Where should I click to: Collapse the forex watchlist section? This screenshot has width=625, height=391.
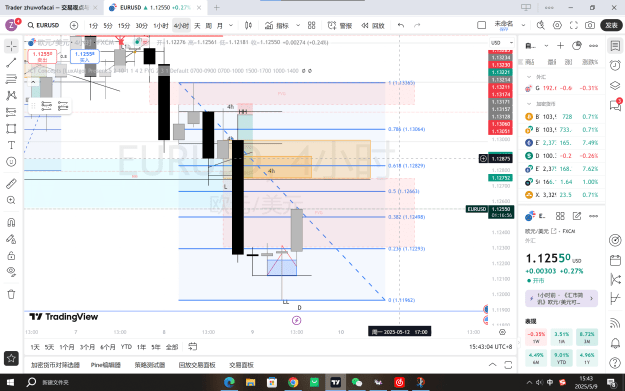point(529,77)
